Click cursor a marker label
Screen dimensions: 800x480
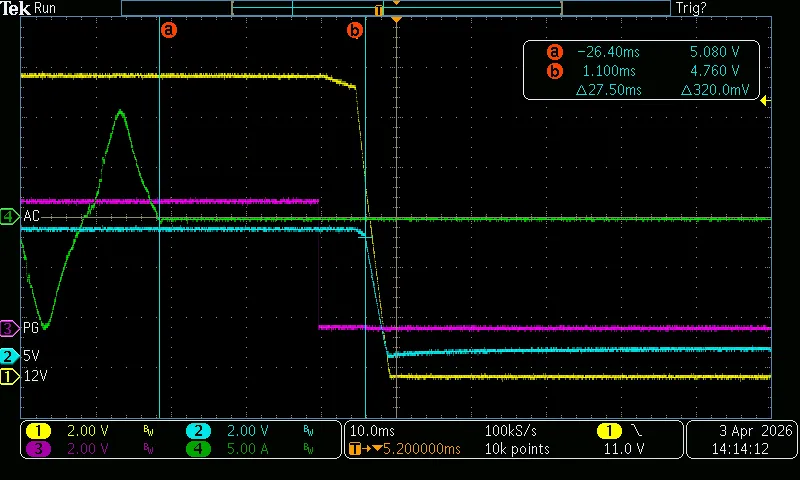pos(169,30)
